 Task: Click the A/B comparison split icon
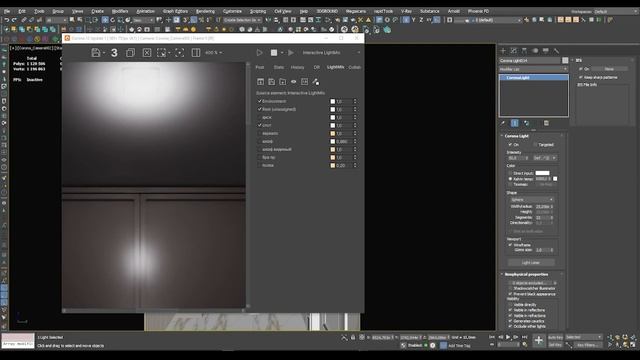pos(196,53)
